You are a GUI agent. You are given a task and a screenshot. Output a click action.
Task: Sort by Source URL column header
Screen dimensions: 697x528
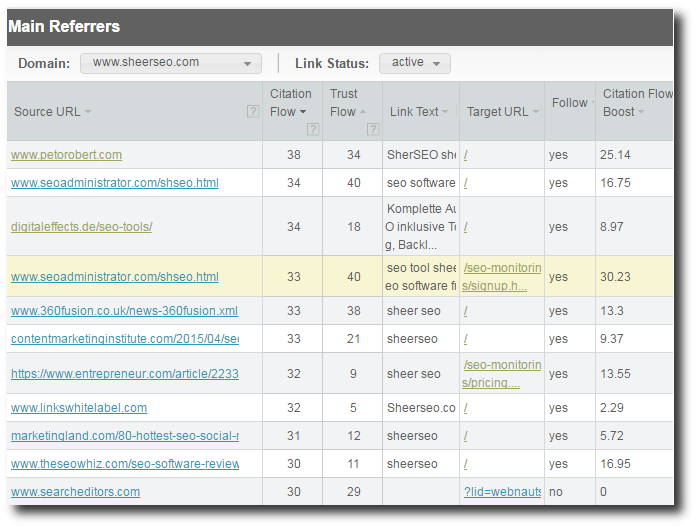click(52, 112)
